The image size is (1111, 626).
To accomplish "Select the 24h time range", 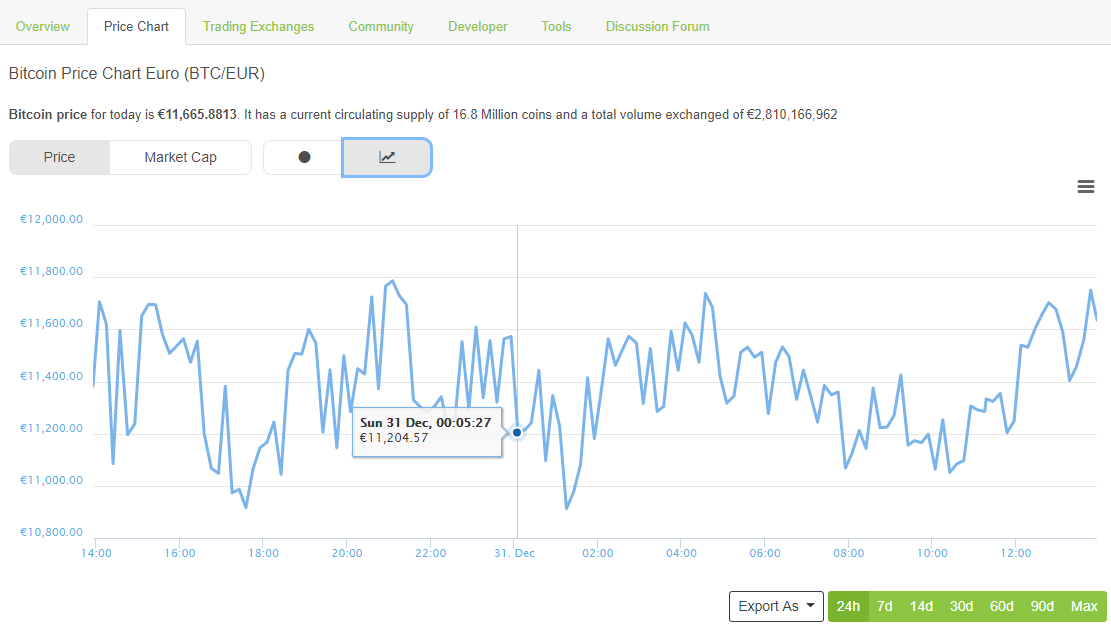I will 848,606.
